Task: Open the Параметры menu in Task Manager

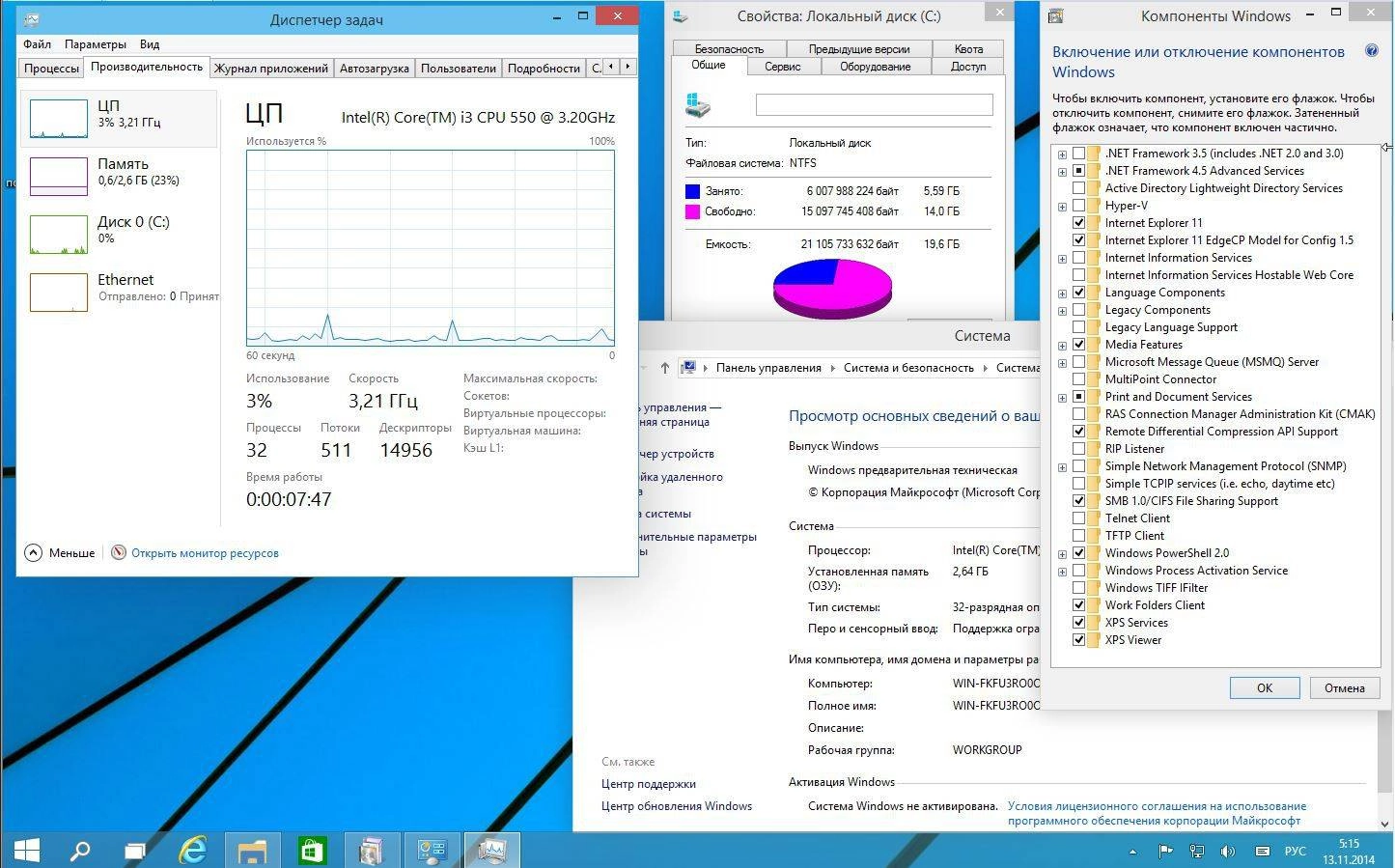Action: coord(96,44)
